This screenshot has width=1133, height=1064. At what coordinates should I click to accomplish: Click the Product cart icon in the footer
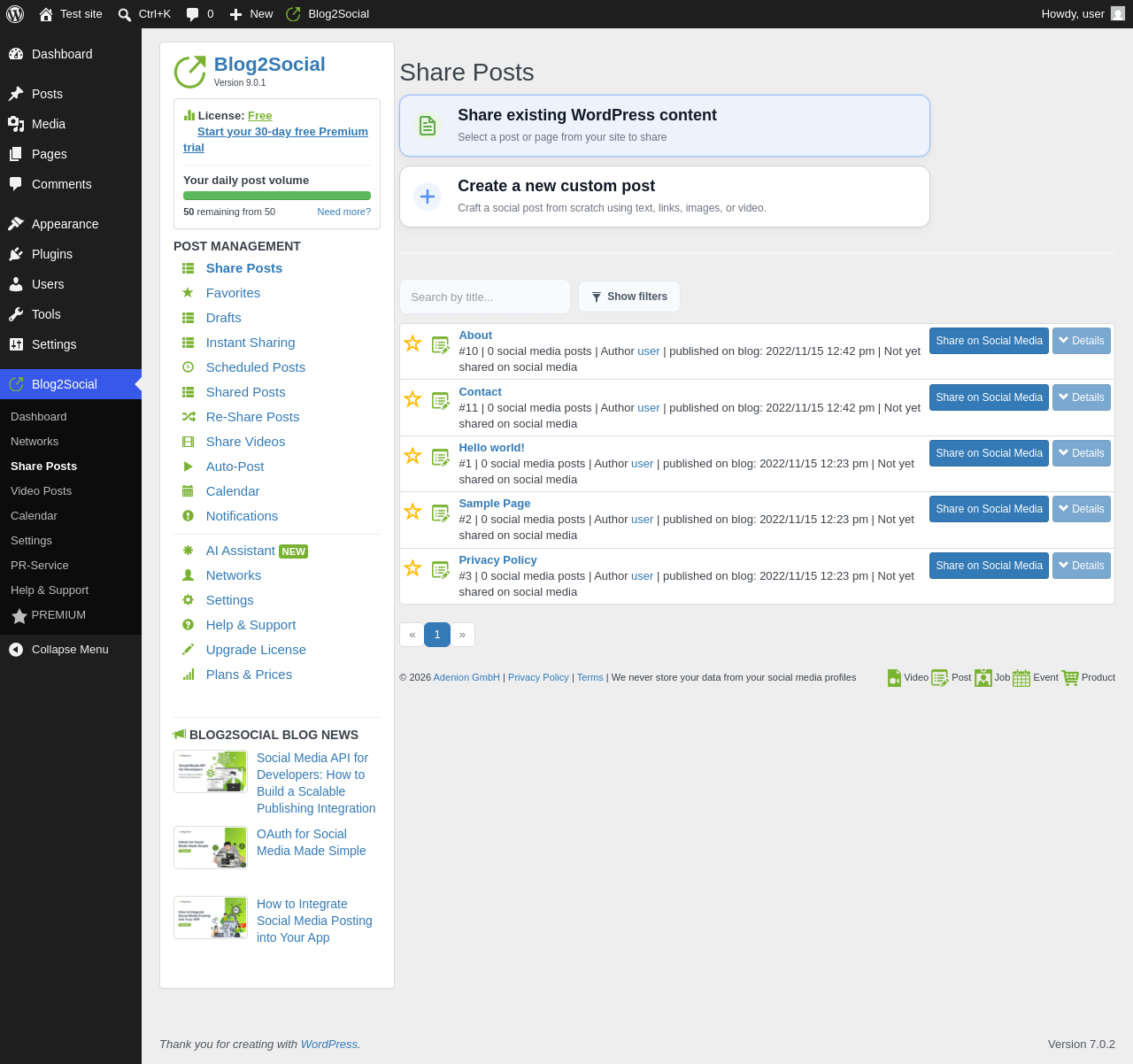point(1070,678)
